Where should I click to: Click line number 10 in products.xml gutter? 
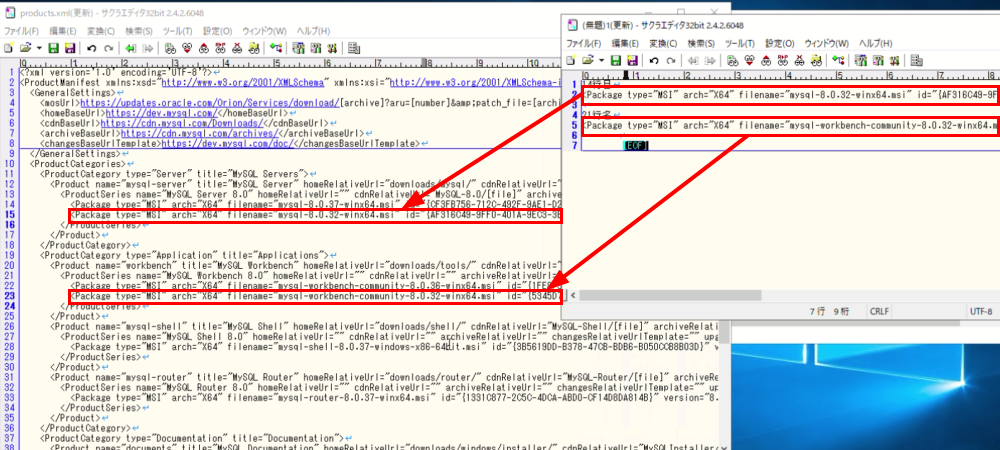(9, 164)
